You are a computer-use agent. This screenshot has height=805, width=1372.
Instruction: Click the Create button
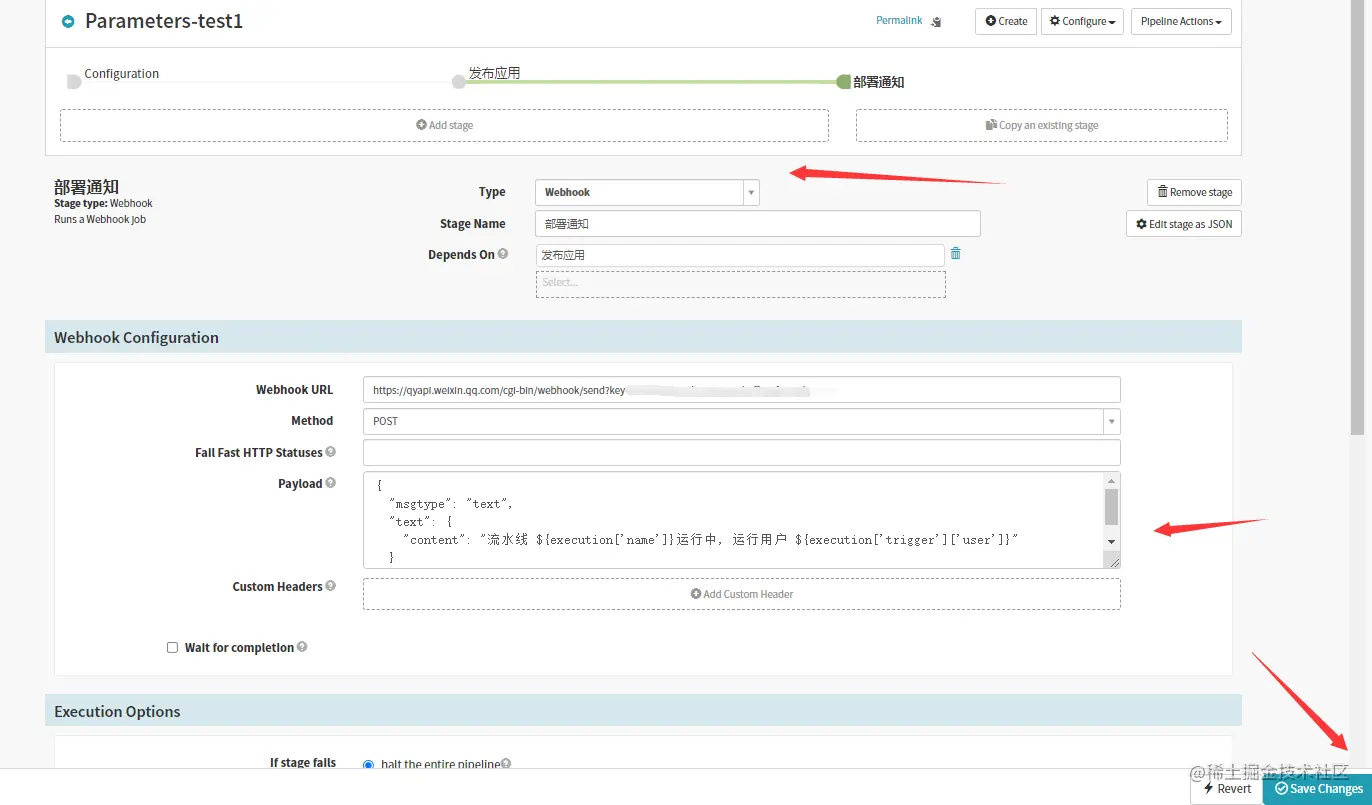coord(1005,21)
